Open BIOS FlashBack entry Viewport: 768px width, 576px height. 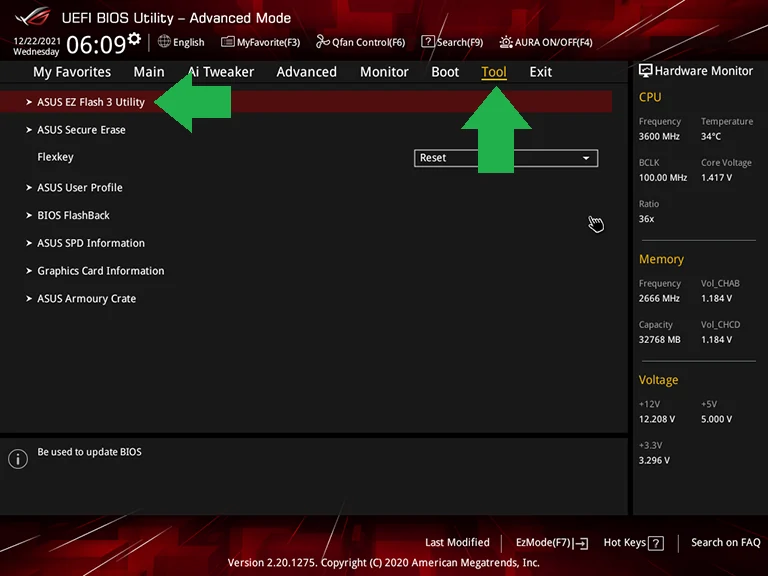click(73, 216)
